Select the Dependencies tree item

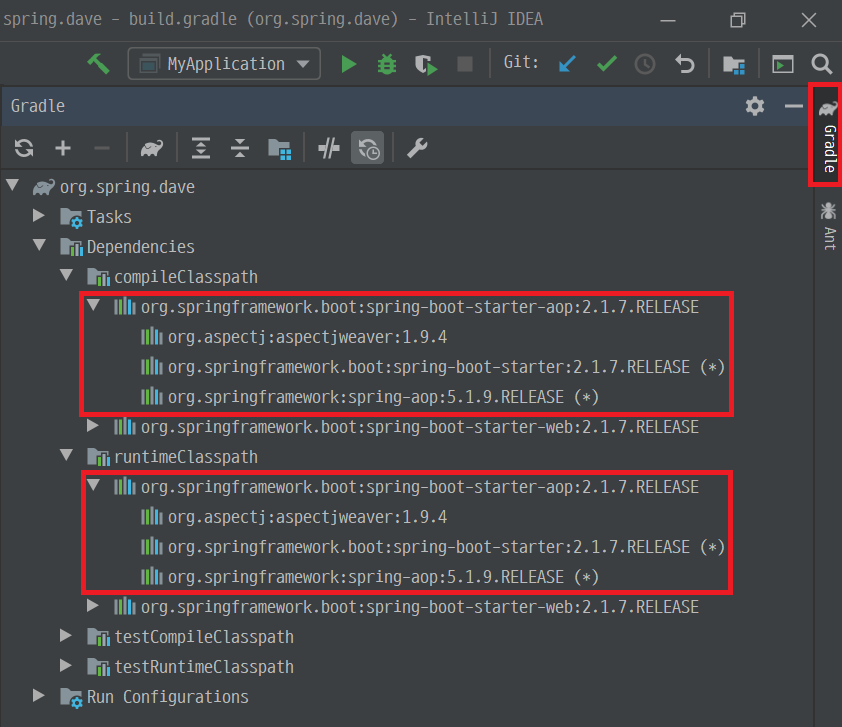141,247
